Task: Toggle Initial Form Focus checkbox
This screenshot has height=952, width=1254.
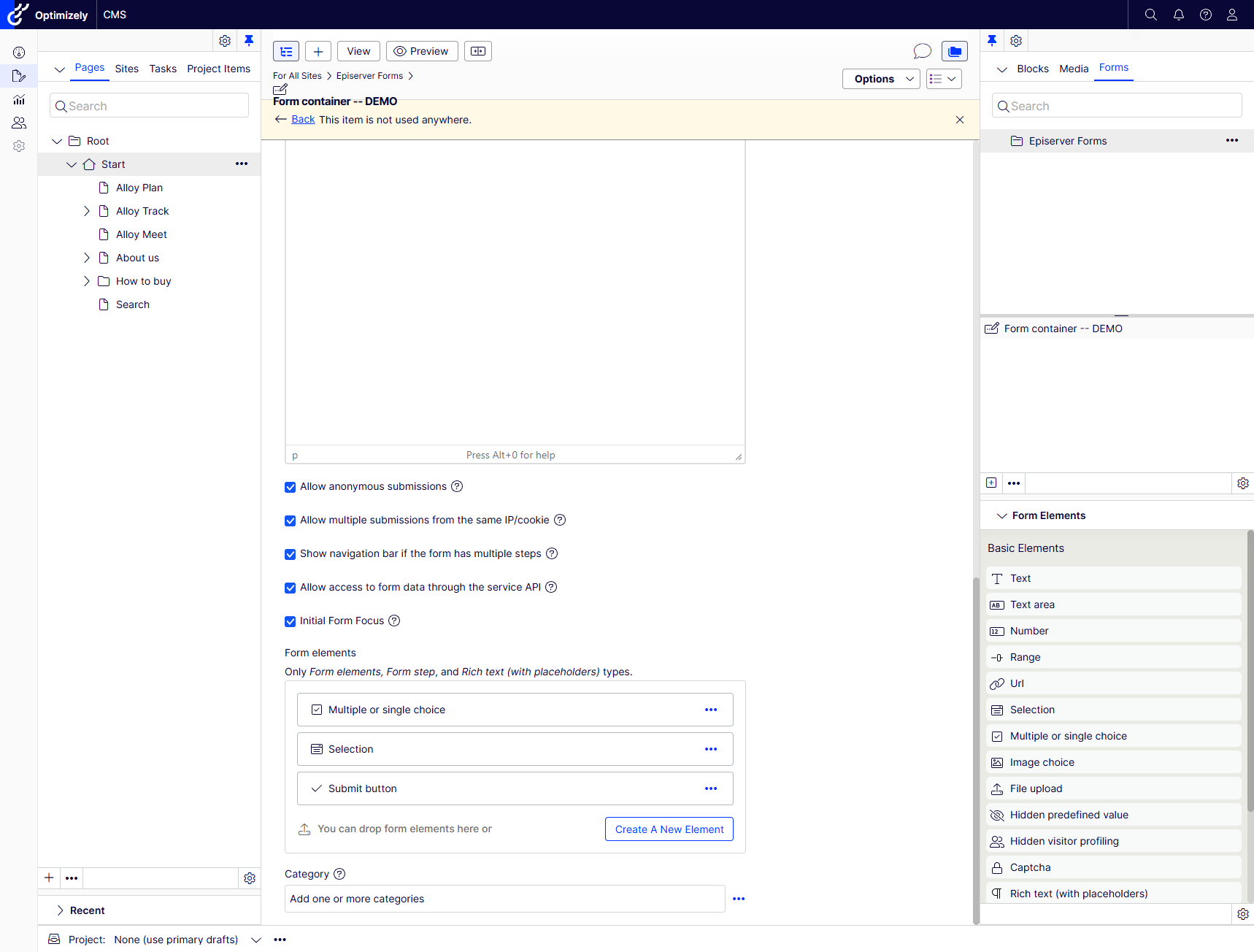Action: [291, 621]
